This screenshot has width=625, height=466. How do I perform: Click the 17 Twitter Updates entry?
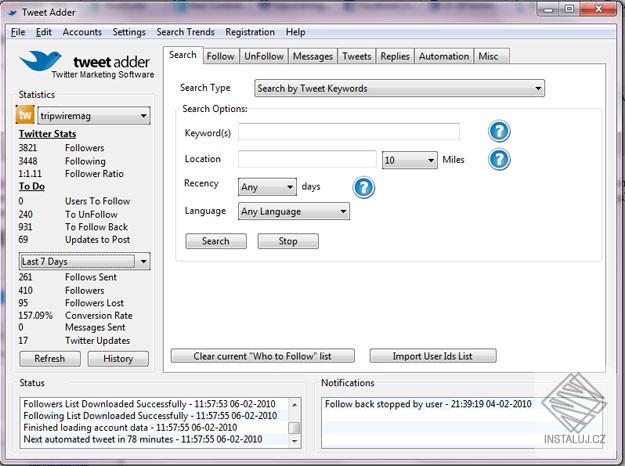tap(75, 340)
